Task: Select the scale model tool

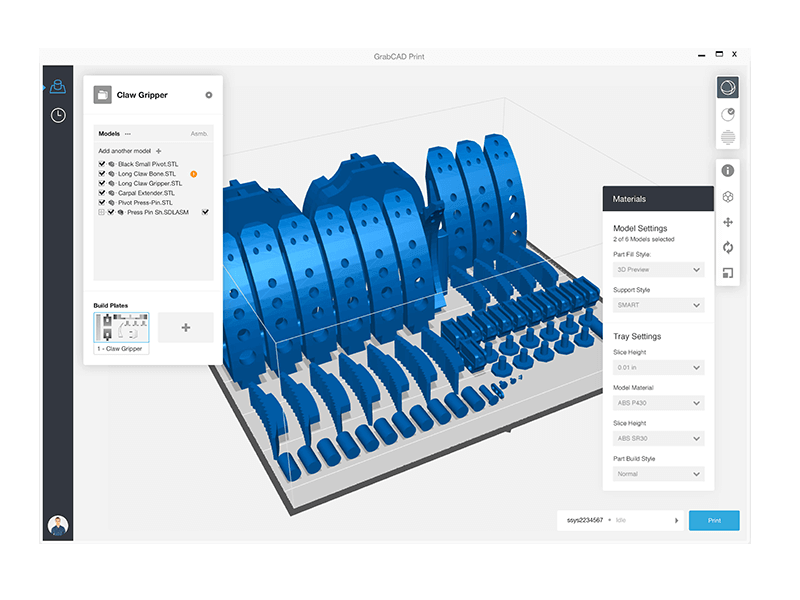Action: point(728,272)
